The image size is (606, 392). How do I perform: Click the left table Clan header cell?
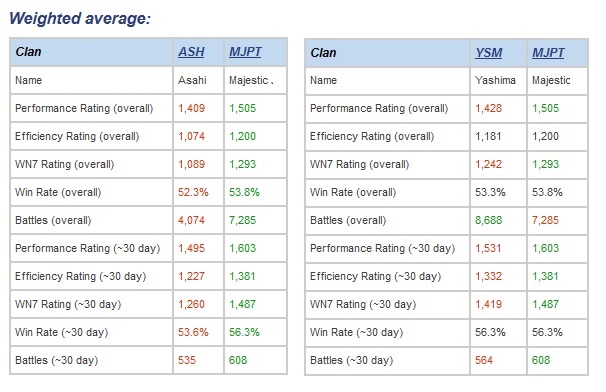coord(92,52)
